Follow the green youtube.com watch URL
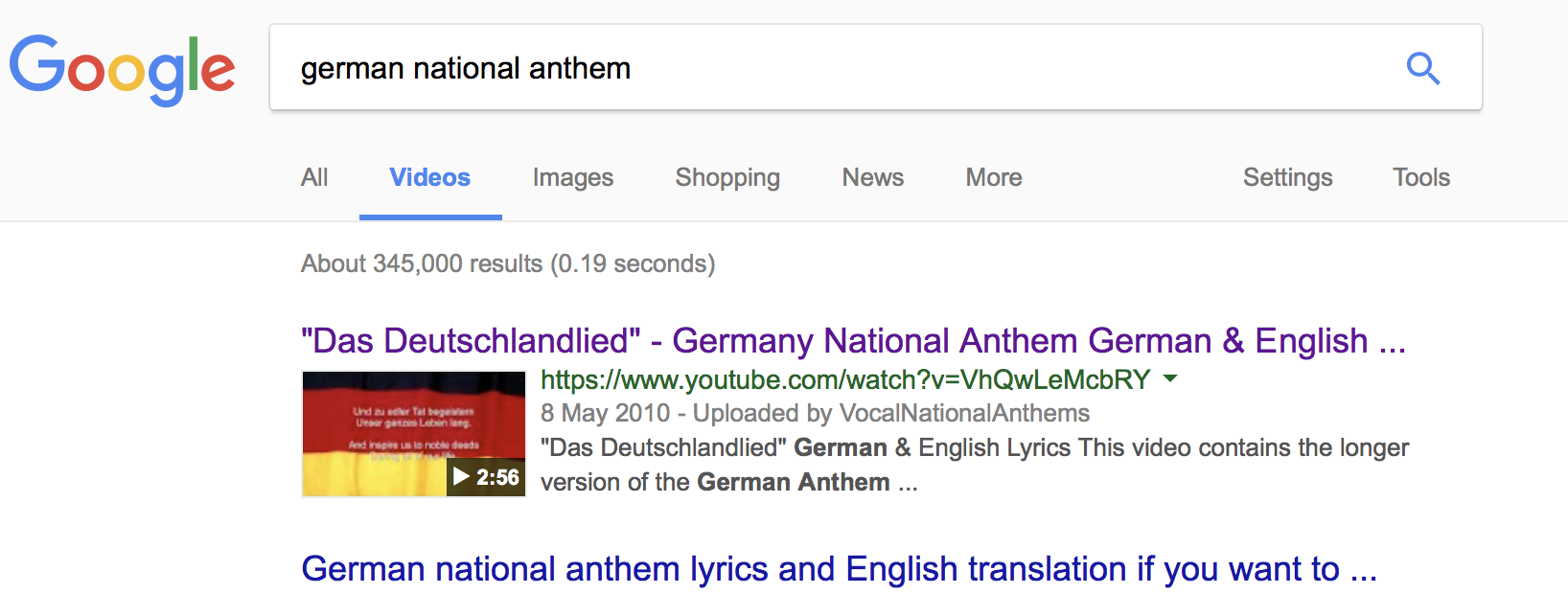Image resolution: width=1568 pixels, height=594 pixels. coord(845,379)
